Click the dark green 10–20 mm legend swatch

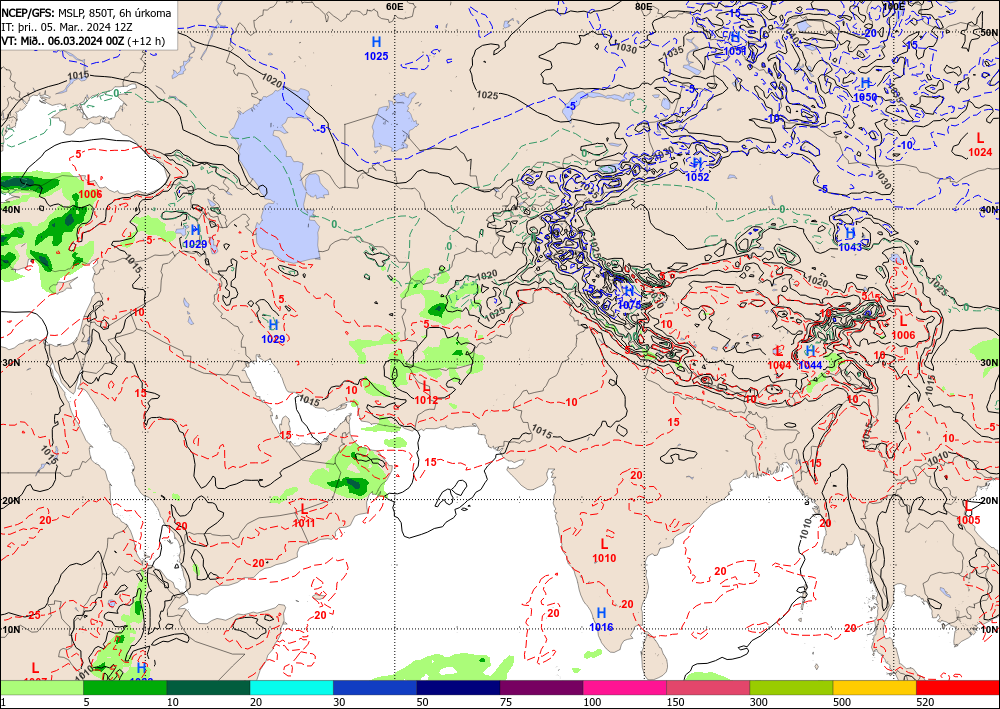pos(208,687)
